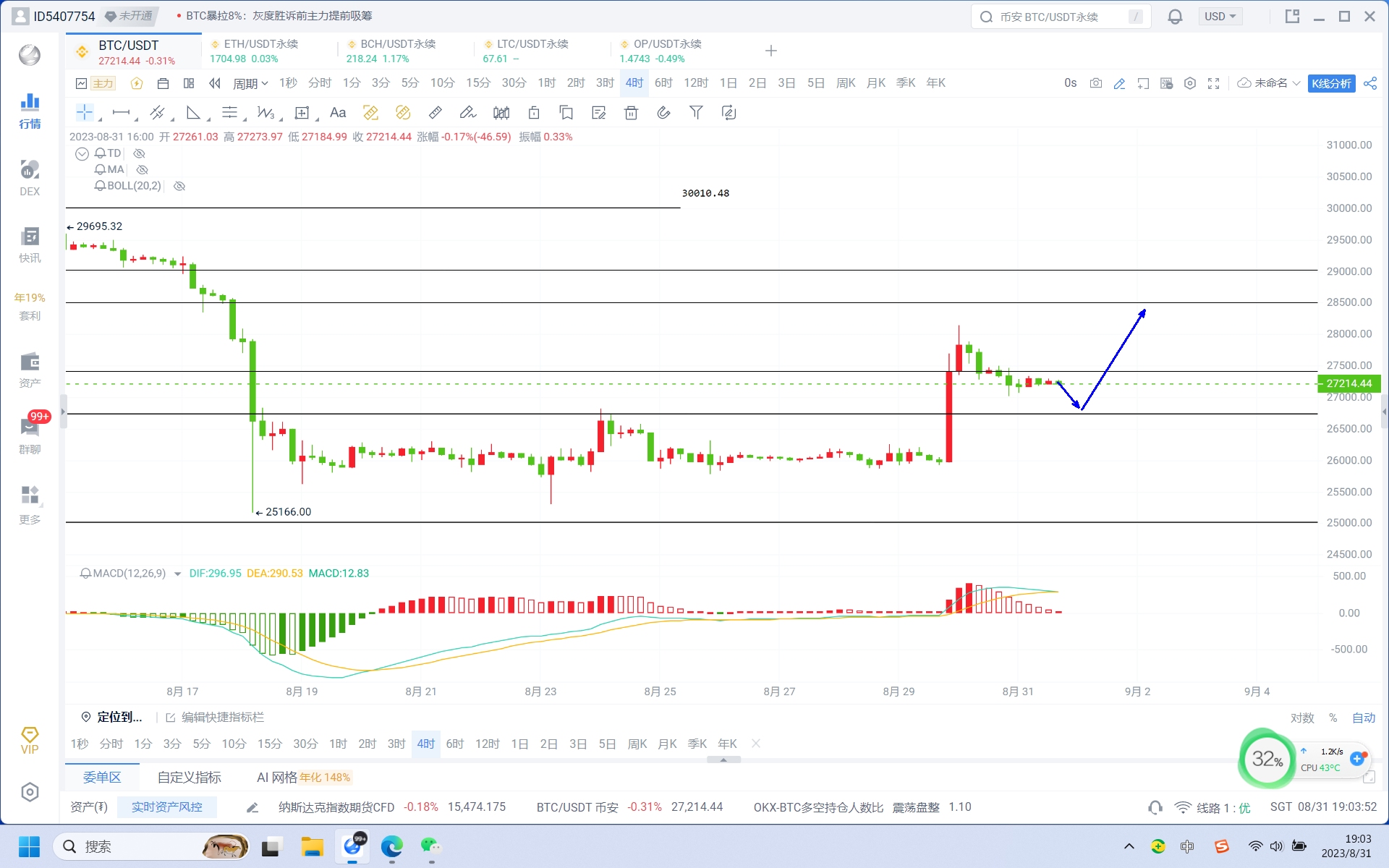Select the Aa text annotation tool
1389x868 pixels.
337,112
